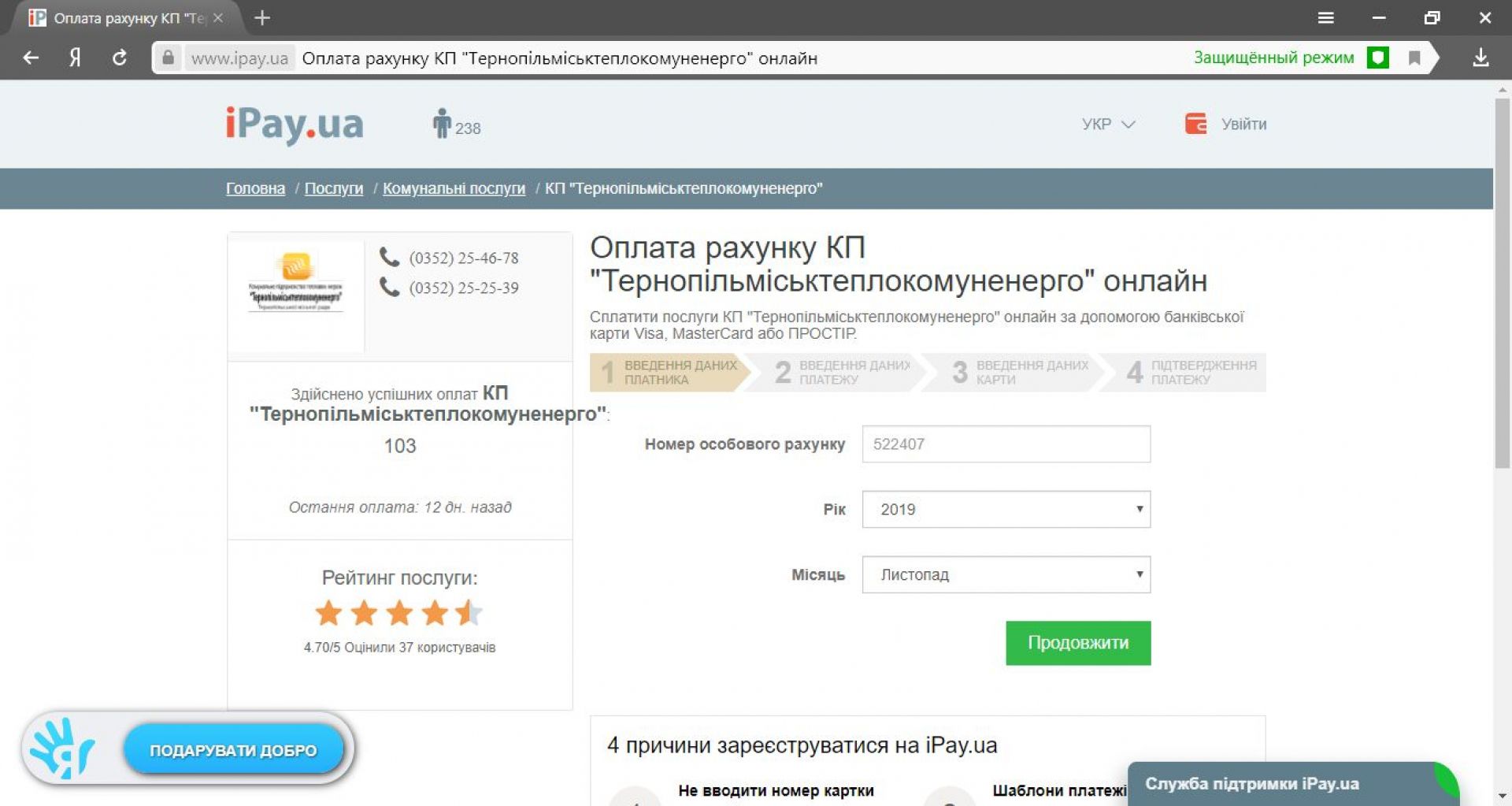This screenshot has height=806, width=1512.
Task: Click the browser back arrow
Action: 31,58
